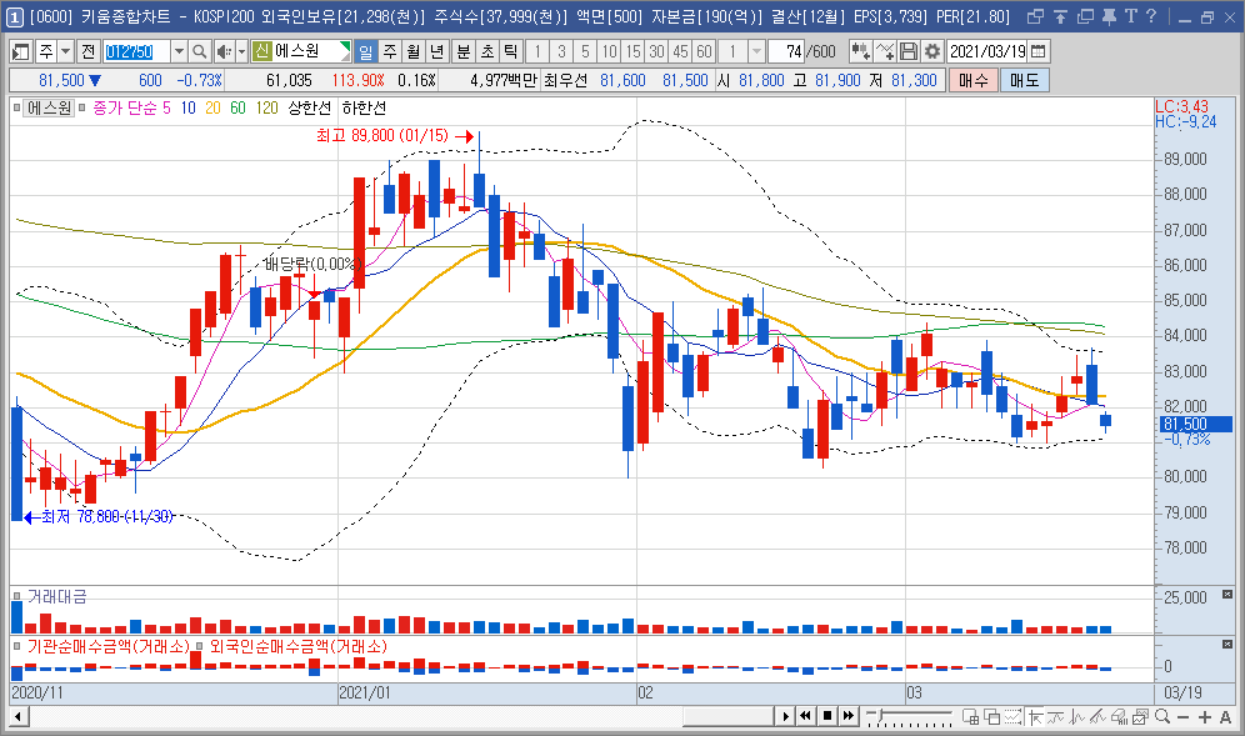Viewport: 1245px width, 736px height.
Task: Click the 74 bar count input field
Action: (786, 52)
